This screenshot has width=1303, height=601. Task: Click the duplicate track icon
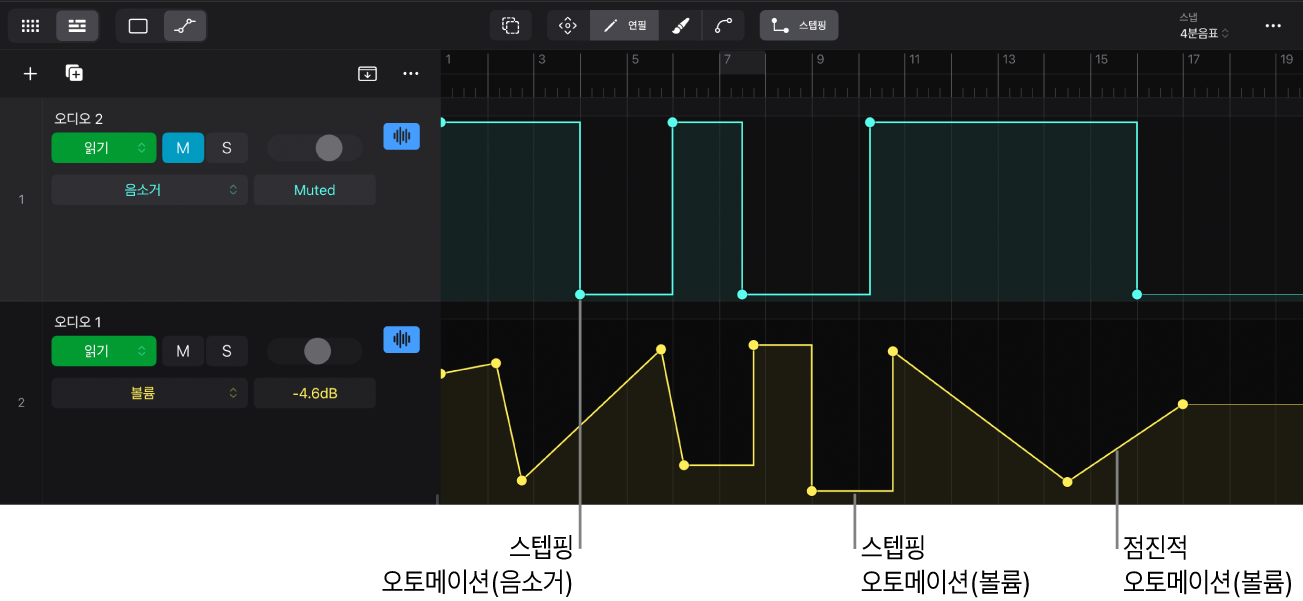(74, 74)
